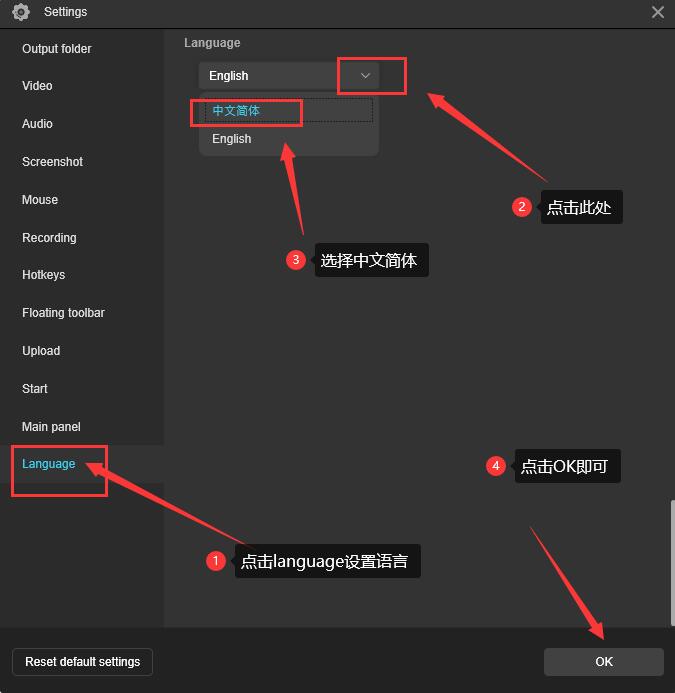675x693 pixels.
Task: Select the Screenshot settings section
Action: point(52,162)
